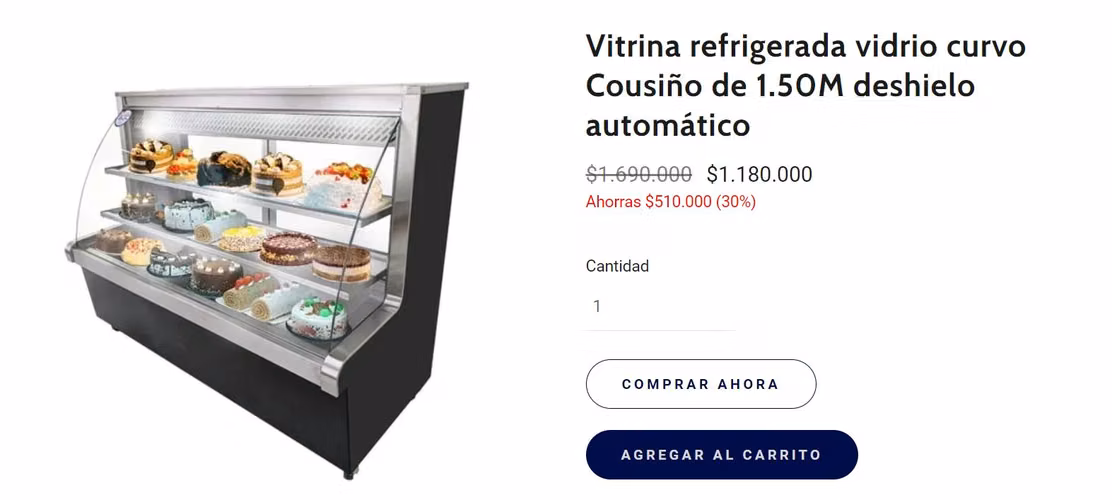Click the dark chocolate cake on top shelf
Screen dimensions: 1112x500
[x=223, y=170]
